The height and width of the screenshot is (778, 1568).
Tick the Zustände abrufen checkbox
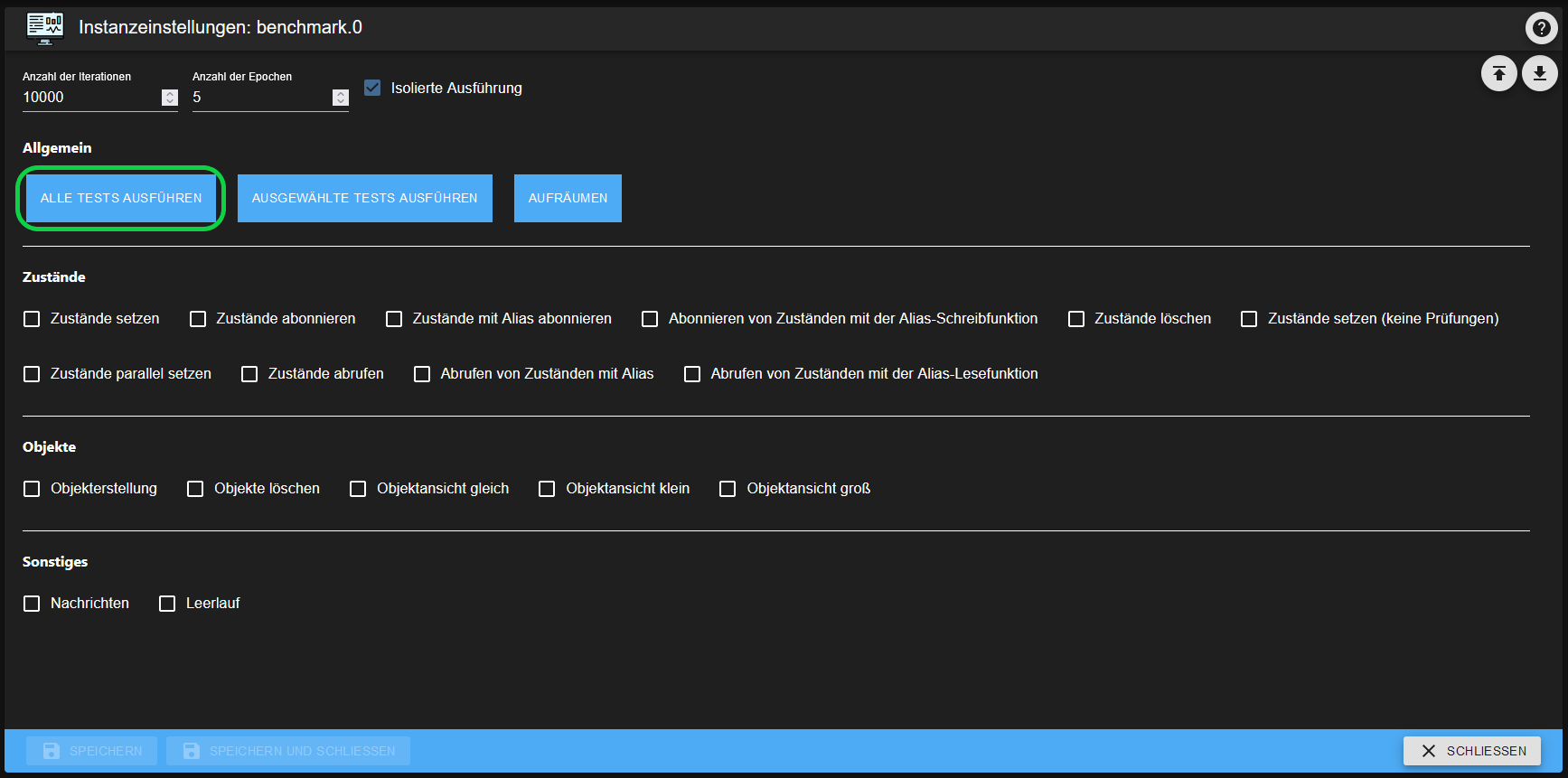click(249, 374)
